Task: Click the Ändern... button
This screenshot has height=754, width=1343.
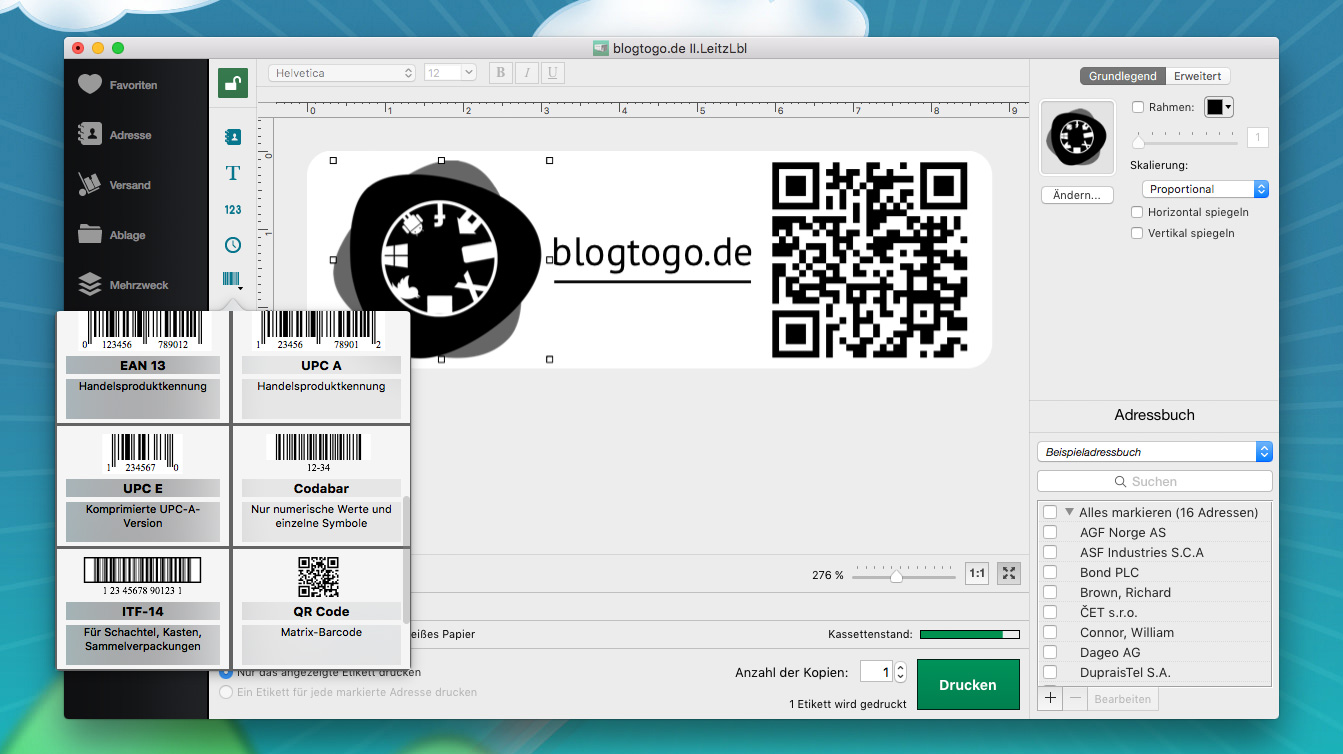Action: [x=1077, y=195]
